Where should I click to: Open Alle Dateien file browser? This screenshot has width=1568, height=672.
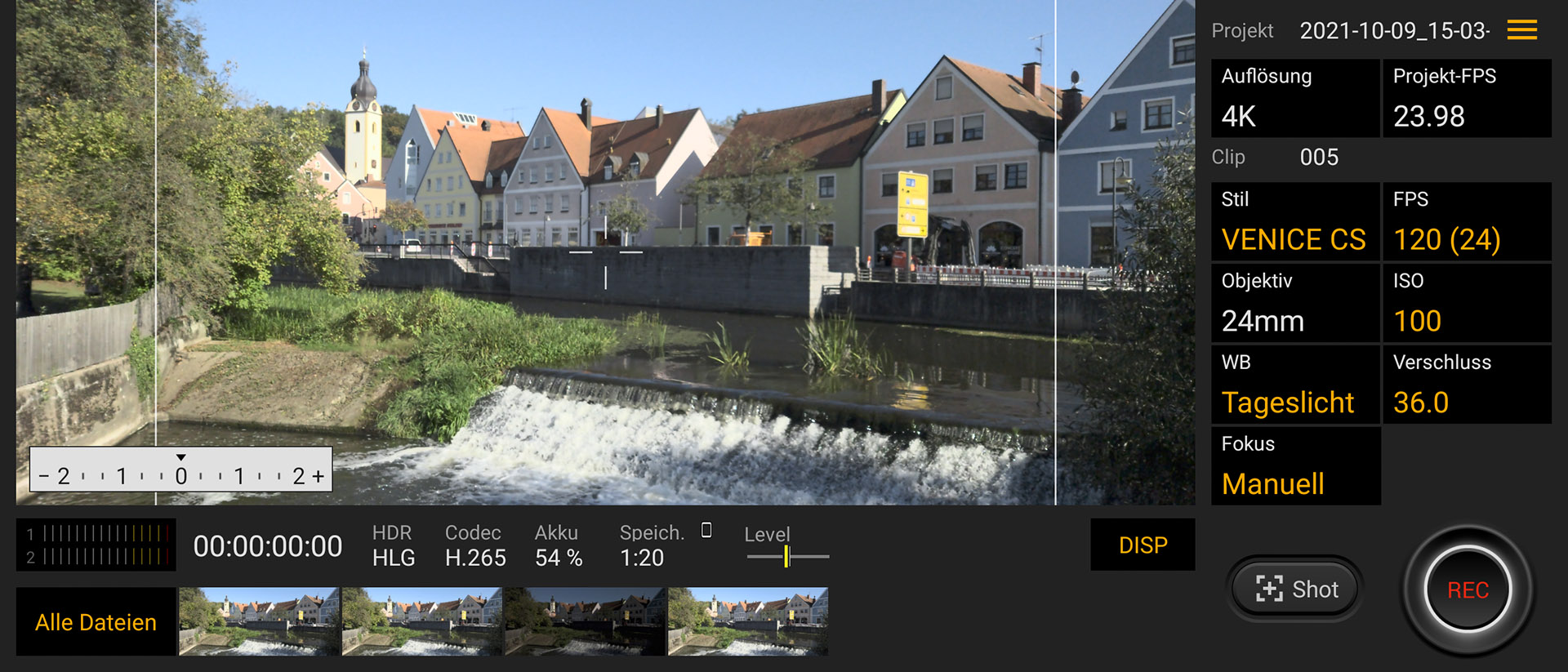tap(96, 622)
